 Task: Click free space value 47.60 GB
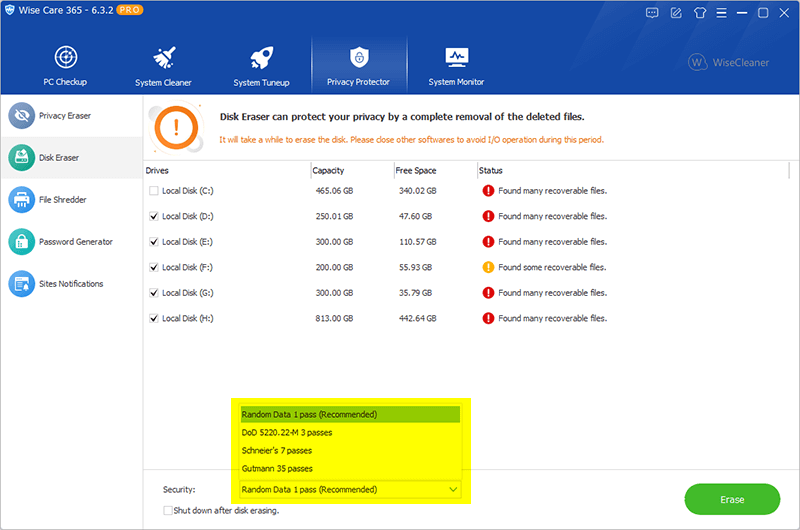click(x=415, y=216)
